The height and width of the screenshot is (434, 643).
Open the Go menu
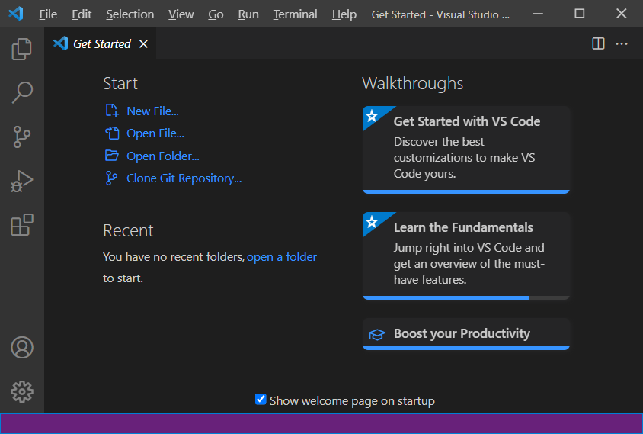tap(216, 14)
